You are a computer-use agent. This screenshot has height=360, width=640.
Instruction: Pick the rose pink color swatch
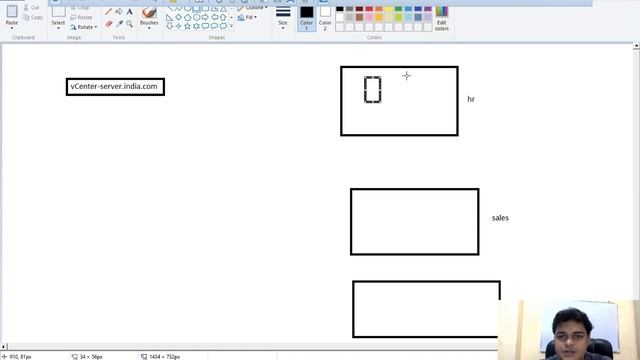pyautogui.click(x=369, y=18)
